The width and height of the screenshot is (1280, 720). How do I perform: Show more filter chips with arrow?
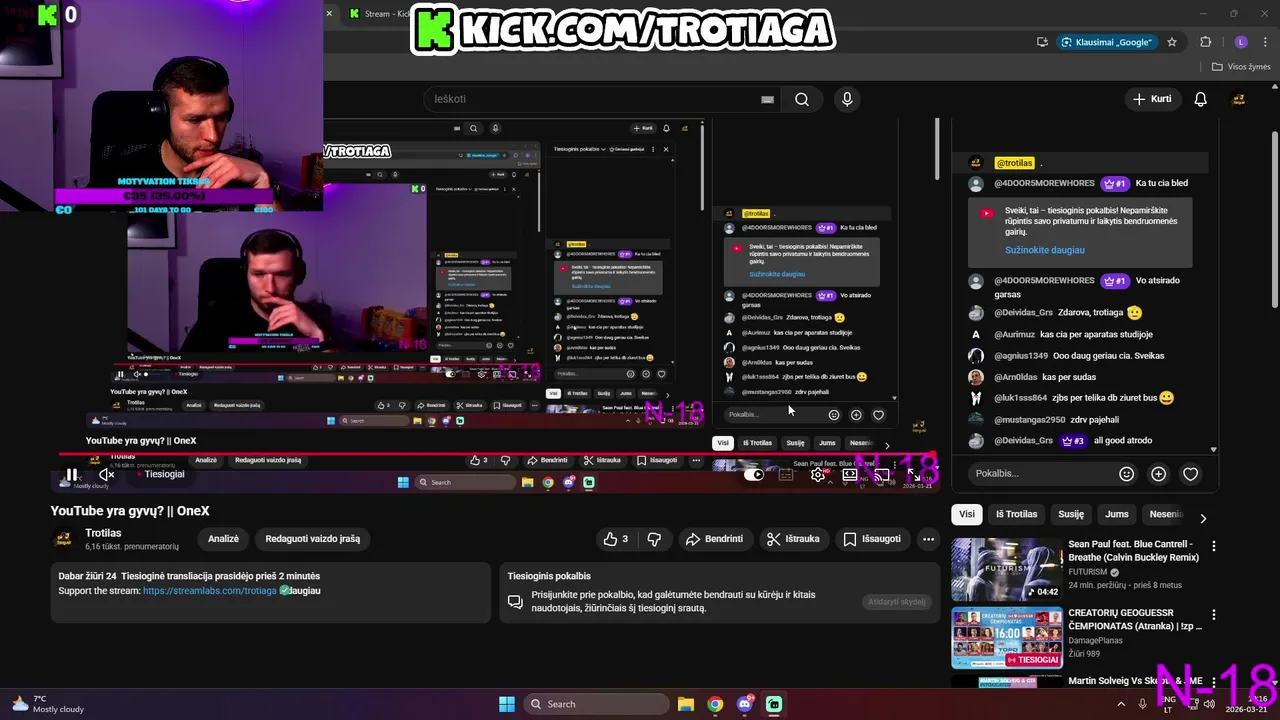pos(1203,517)
